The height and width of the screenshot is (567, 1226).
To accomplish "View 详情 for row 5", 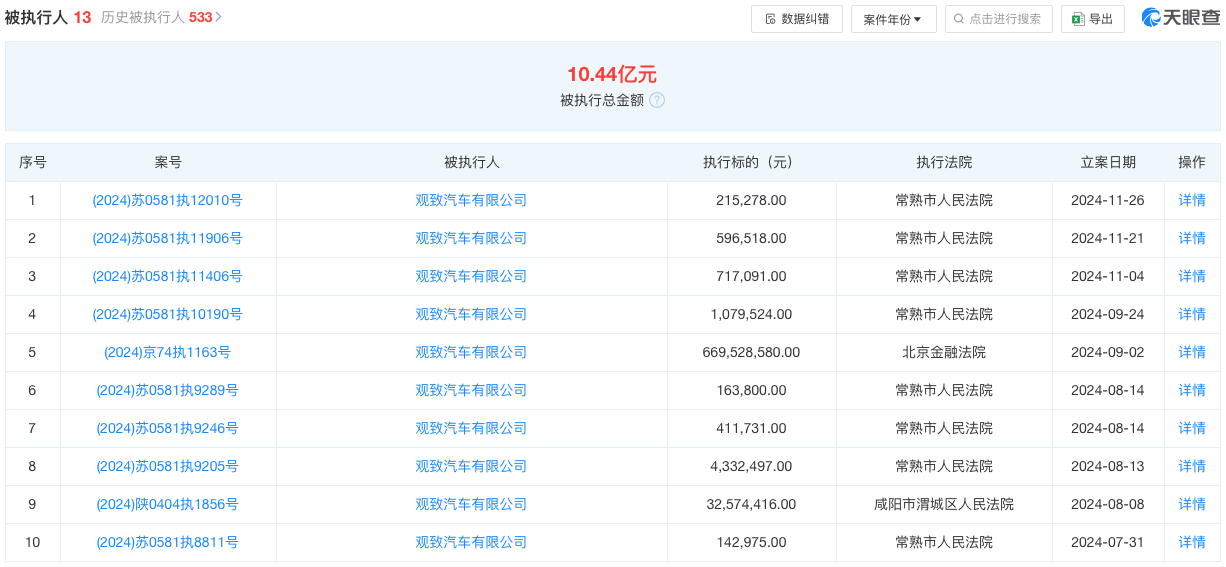I will pyautogui.click(x=1192, y=352).
